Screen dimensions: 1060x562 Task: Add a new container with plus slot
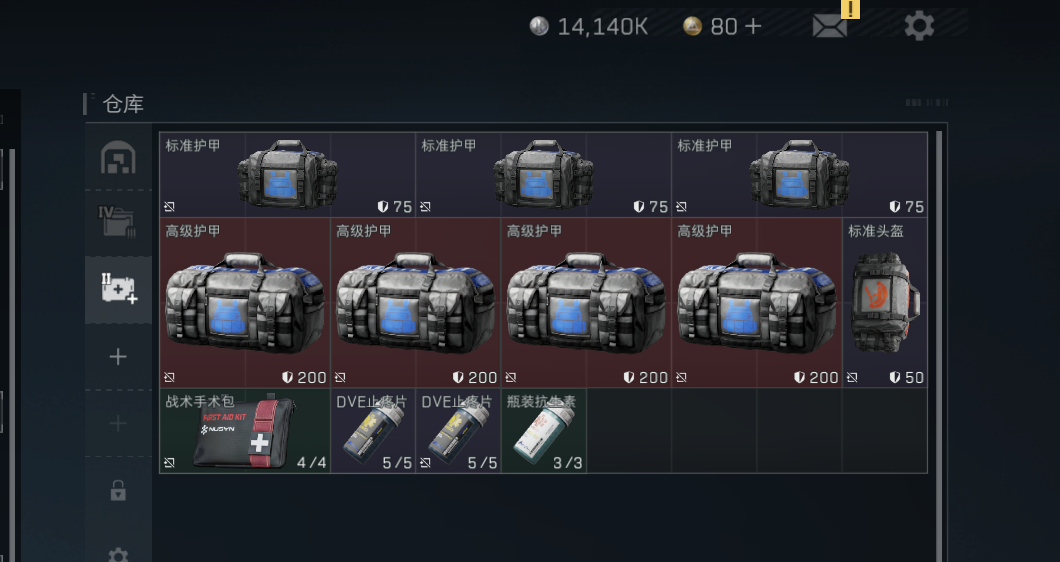tap(118, 356)
